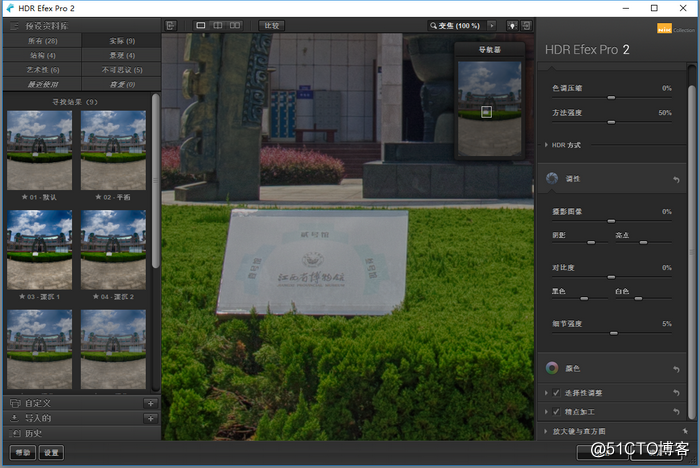Apply the 03 preset thumbnail
This screenshot has height=468, width=700.
coord(39,250)
